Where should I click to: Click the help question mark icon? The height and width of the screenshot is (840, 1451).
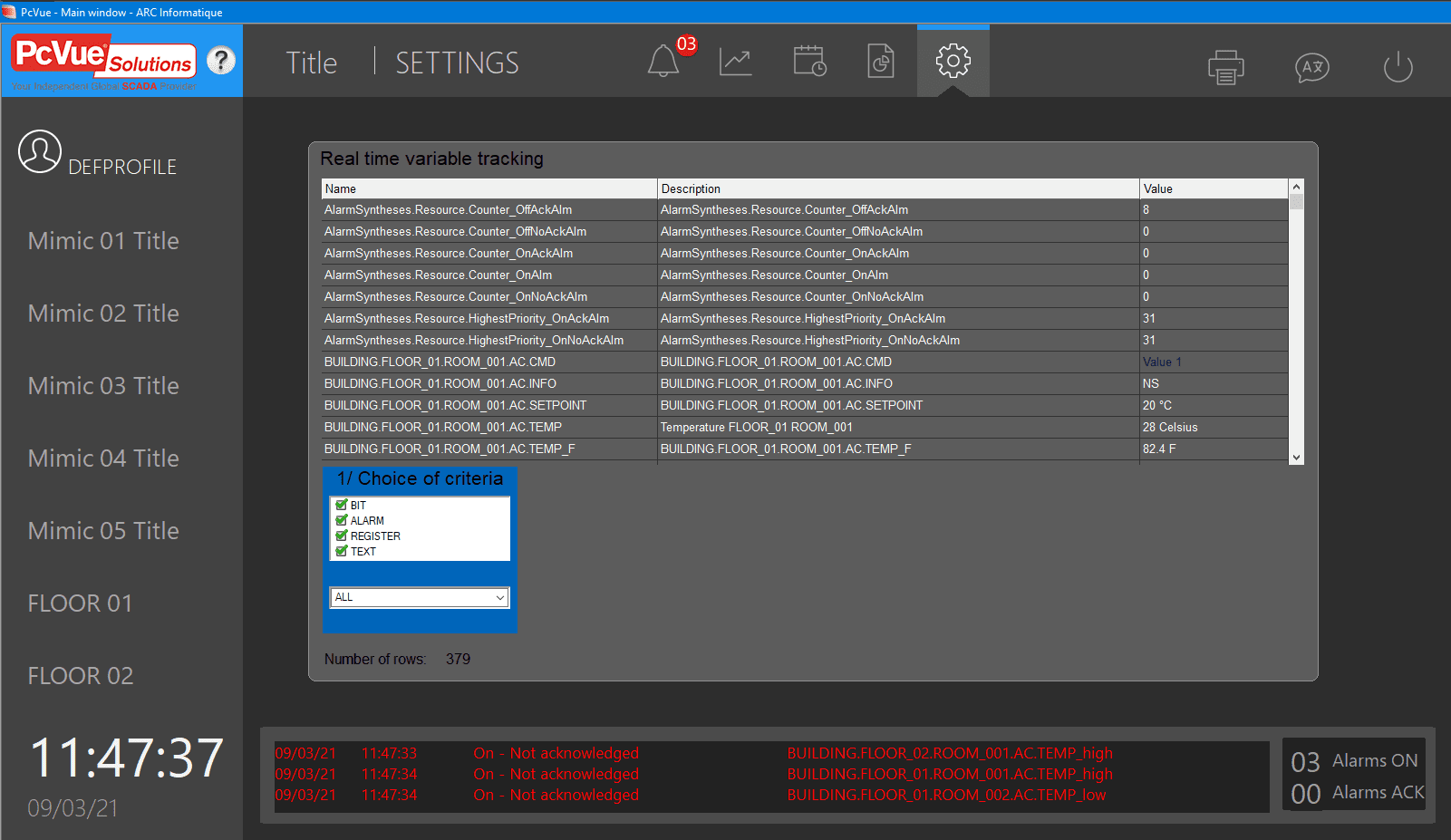click(x=221, y=61)
